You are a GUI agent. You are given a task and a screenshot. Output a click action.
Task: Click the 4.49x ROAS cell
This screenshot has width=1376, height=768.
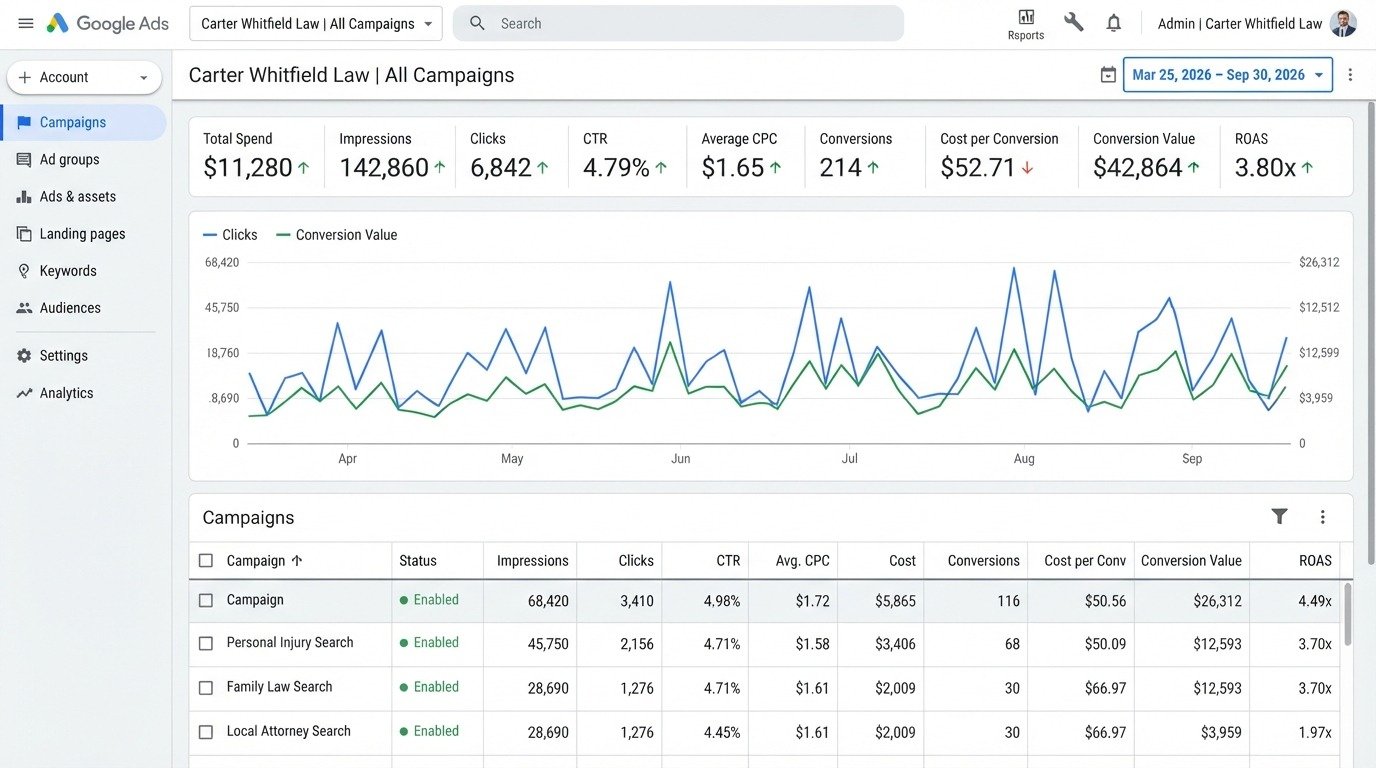pyautogui.click(x=1315, y=601)
